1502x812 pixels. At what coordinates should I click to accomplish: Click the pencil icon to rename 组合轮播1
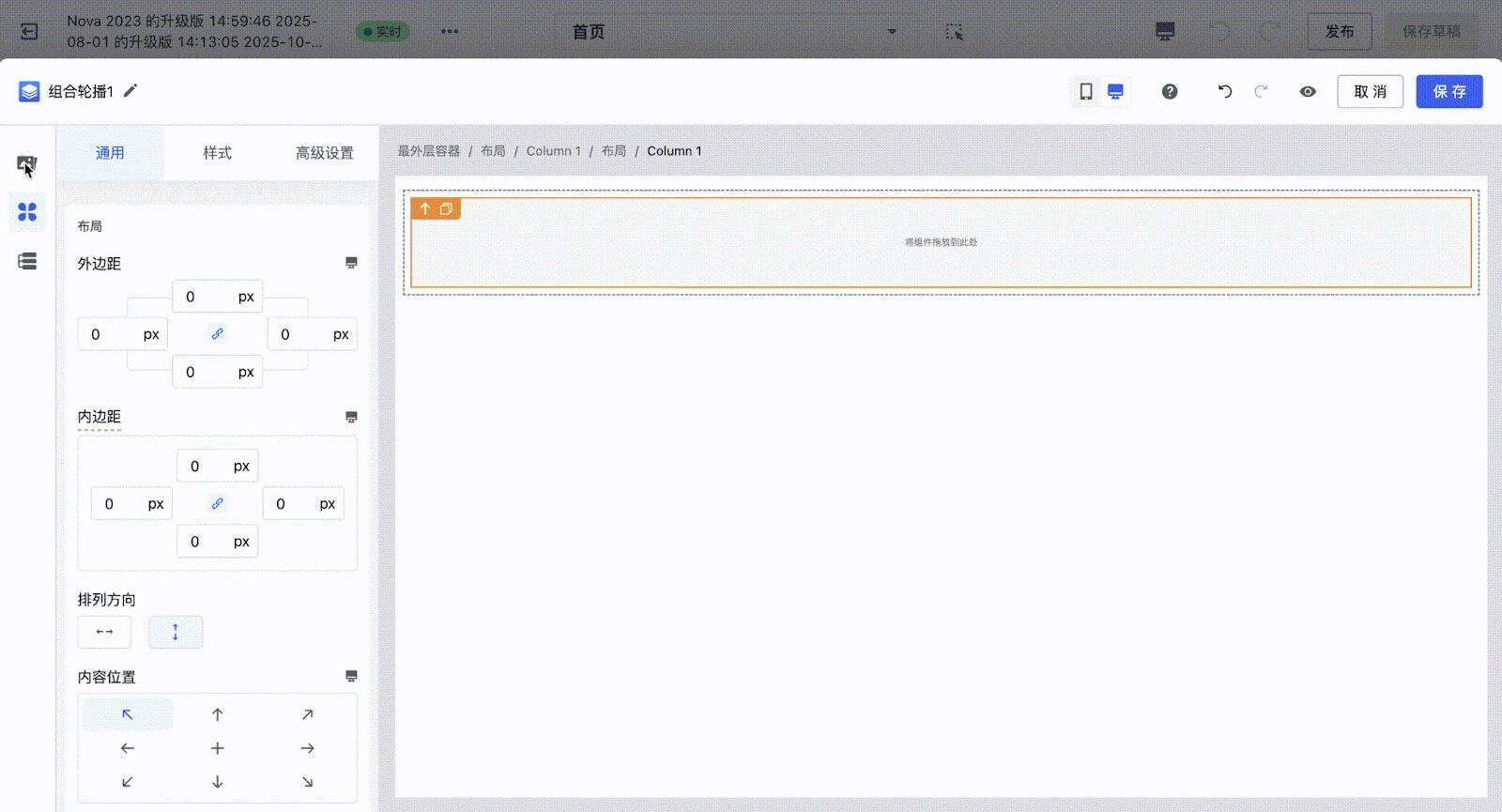pos(130,90)
